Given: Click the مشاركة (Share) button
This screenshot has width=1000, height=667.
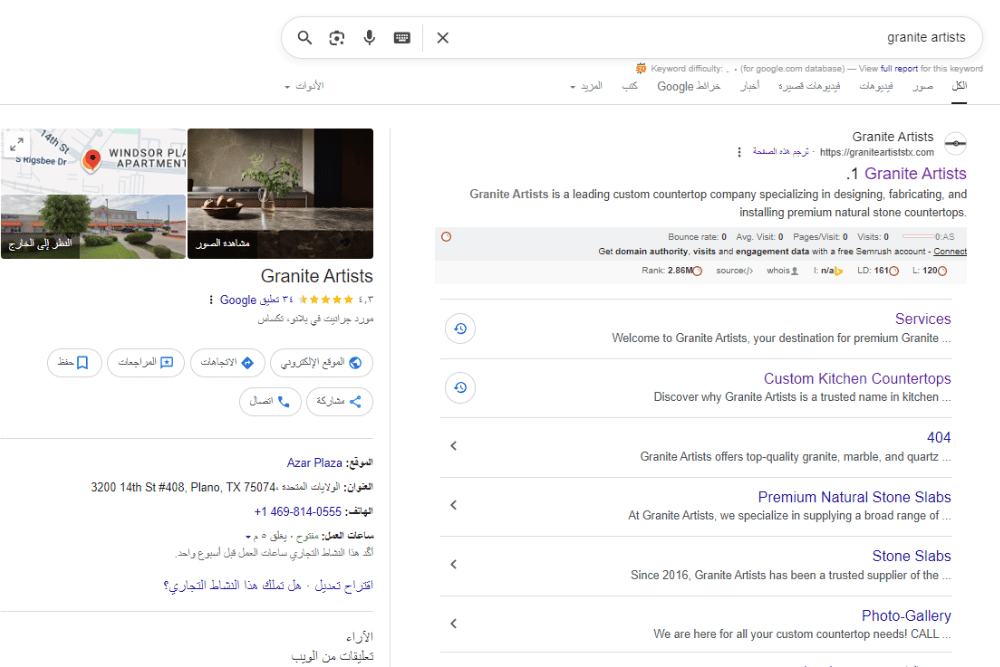Looking at the screenshot, I should coord(339,402).
